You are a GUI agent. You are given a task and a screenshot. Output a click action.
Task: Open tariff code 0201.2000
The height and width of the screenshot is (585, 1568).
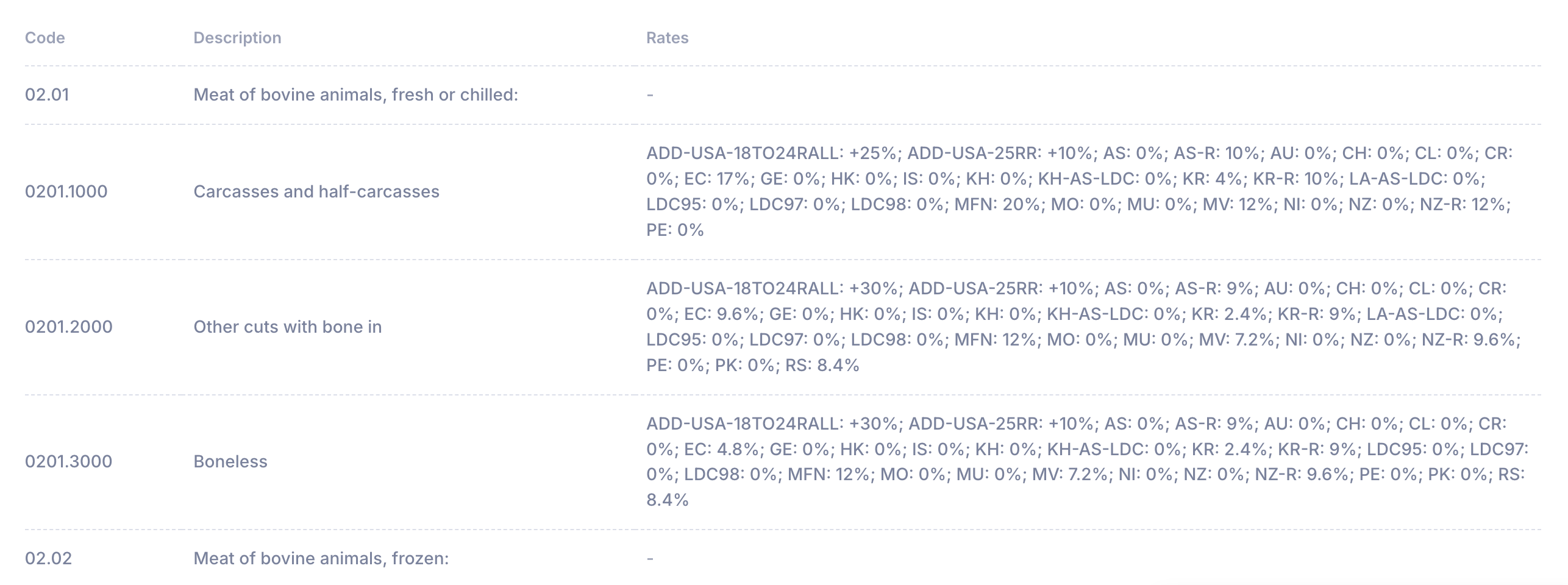[x=68, y=327]
